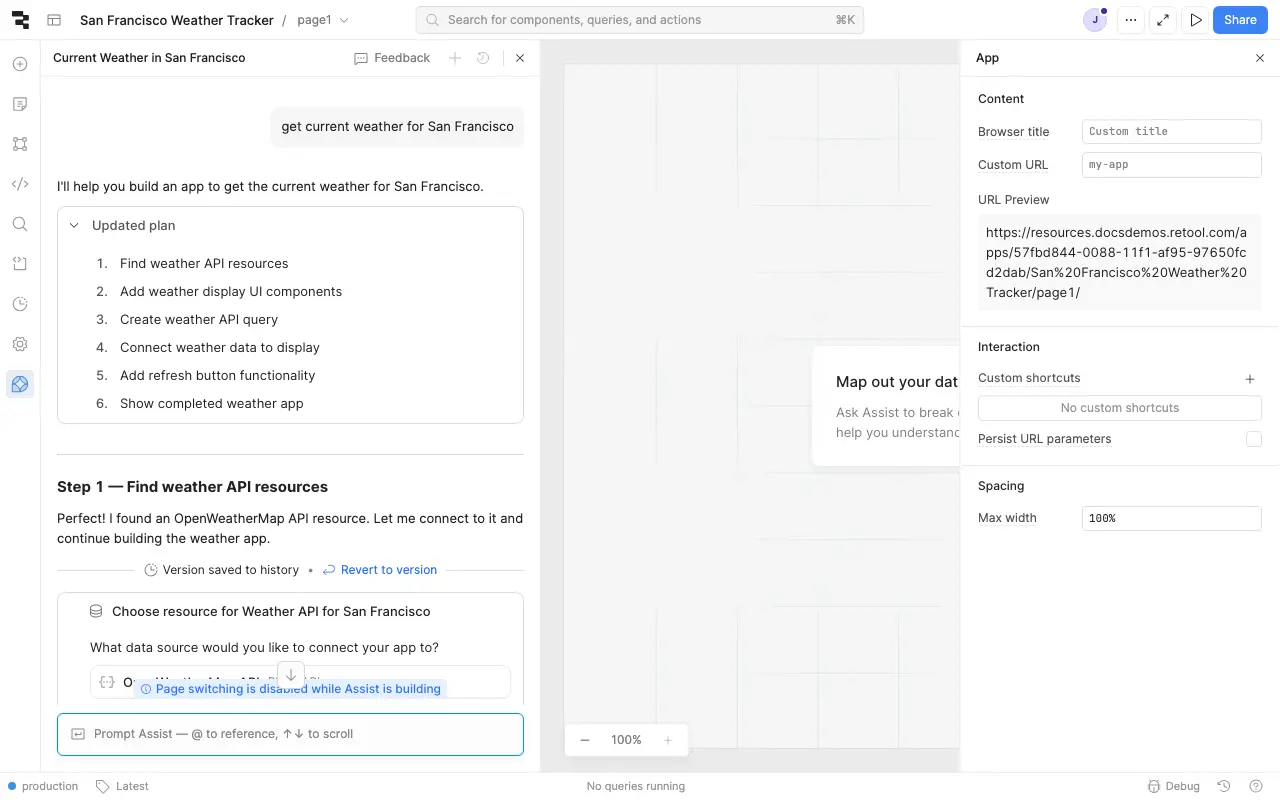Open the Code editor icon in left sidebar
Image resolution: width=1280 pixels, height=800 pixels.
coord(20,184)
